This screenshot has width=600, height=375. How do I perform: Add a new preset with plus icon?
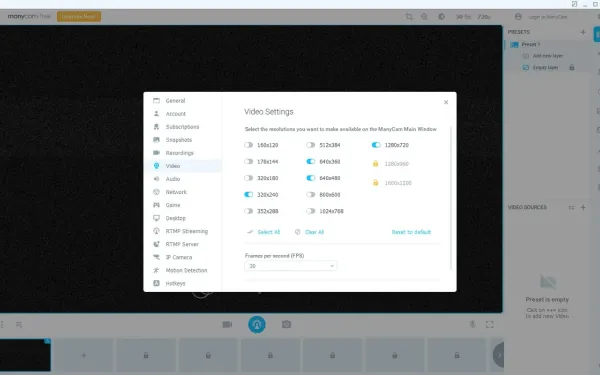tap(583, 32)
